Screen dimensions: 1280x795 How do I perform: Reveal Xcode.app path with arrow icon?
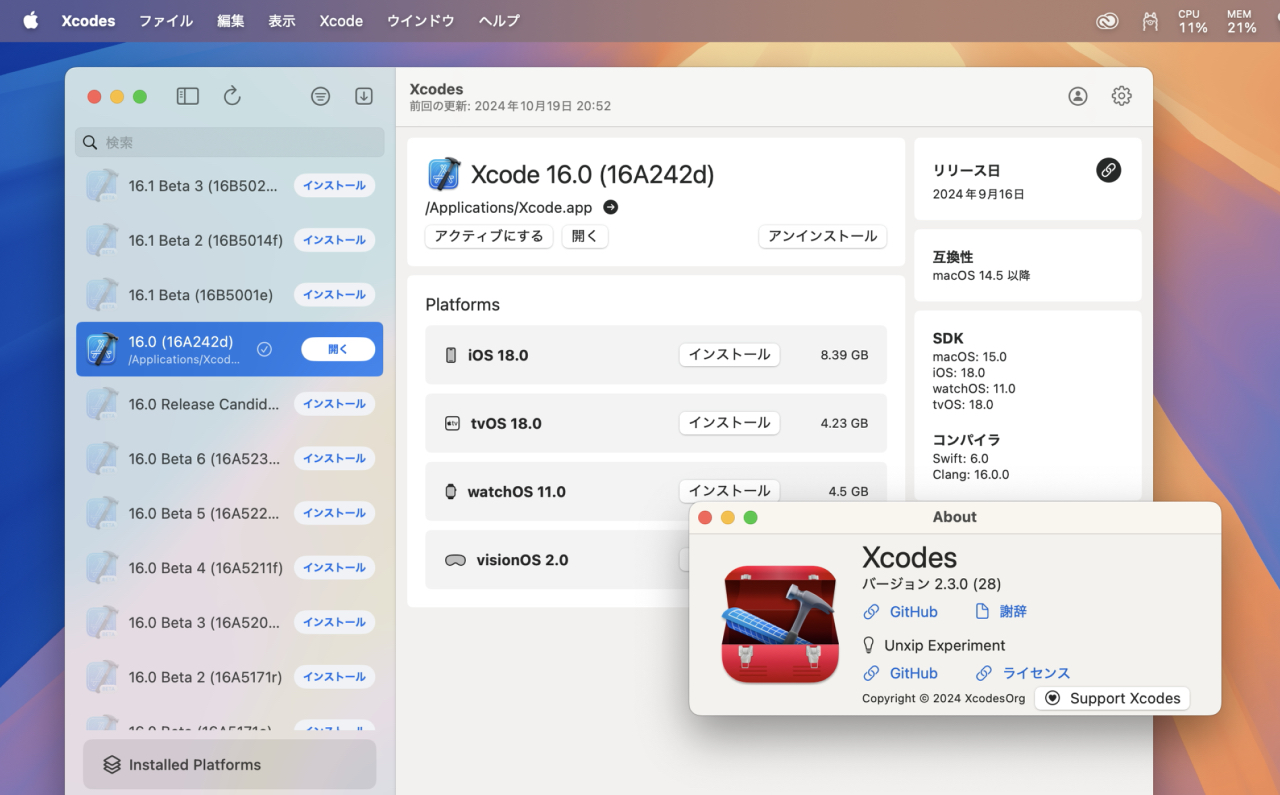pyautogui.click(x=611, y=208)
